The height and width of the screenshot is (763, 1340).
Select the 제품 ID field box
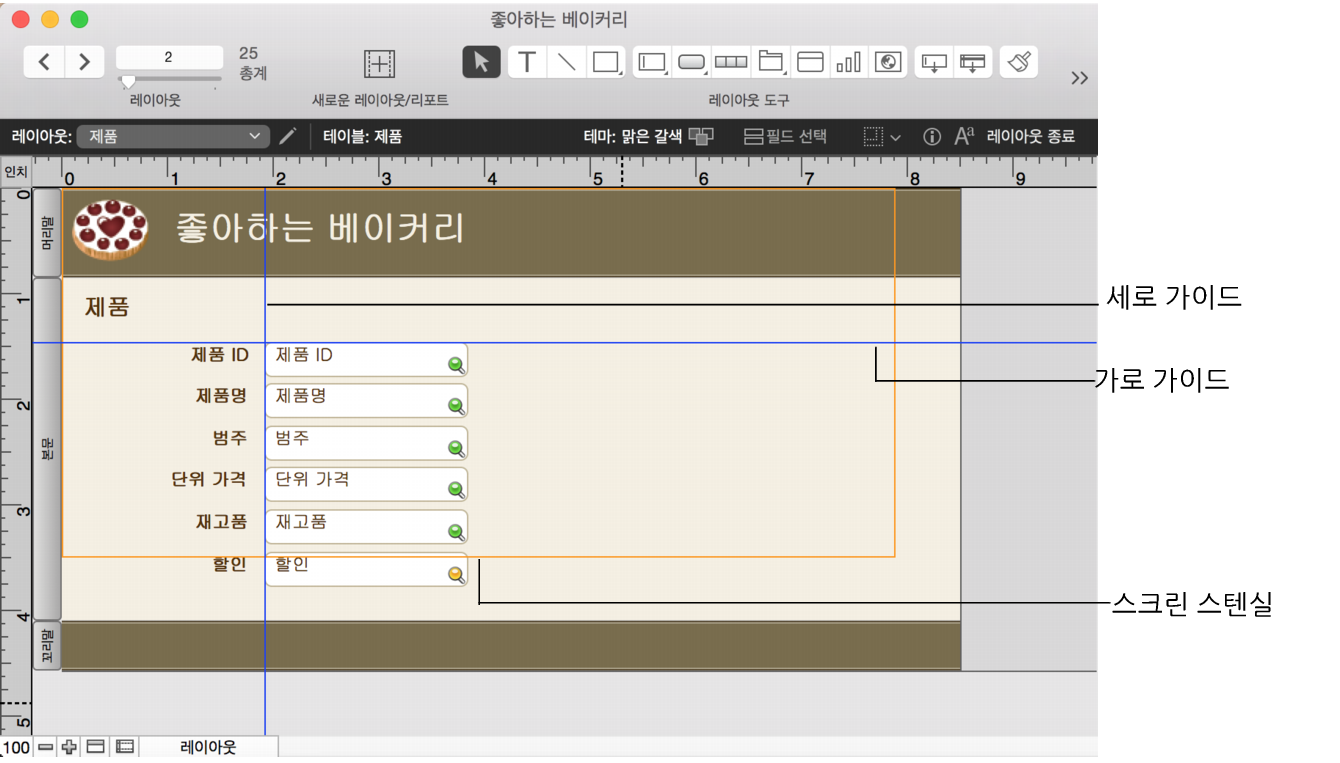366,360
